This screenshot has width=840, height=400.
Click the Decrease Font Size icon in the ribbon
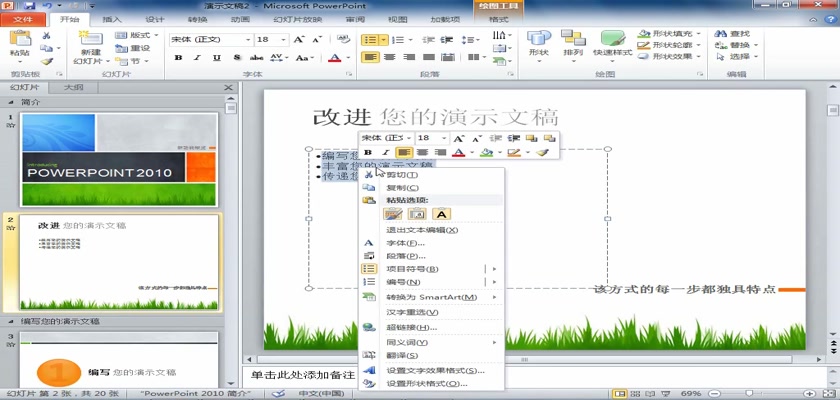pyautogui.click(x=317, y=40)
